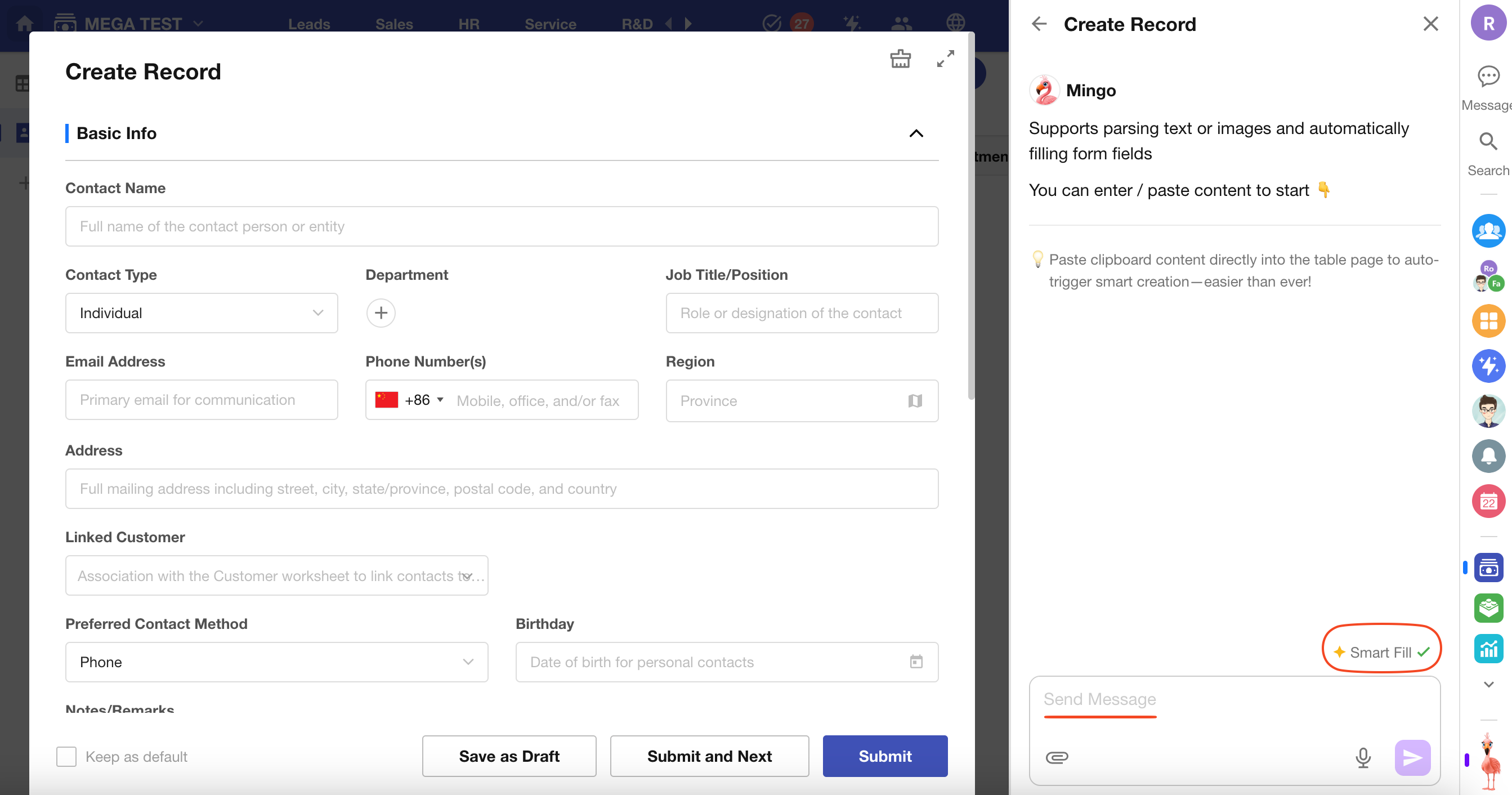Add a department with plus button
1512x795 pixels.
(381, 313)
